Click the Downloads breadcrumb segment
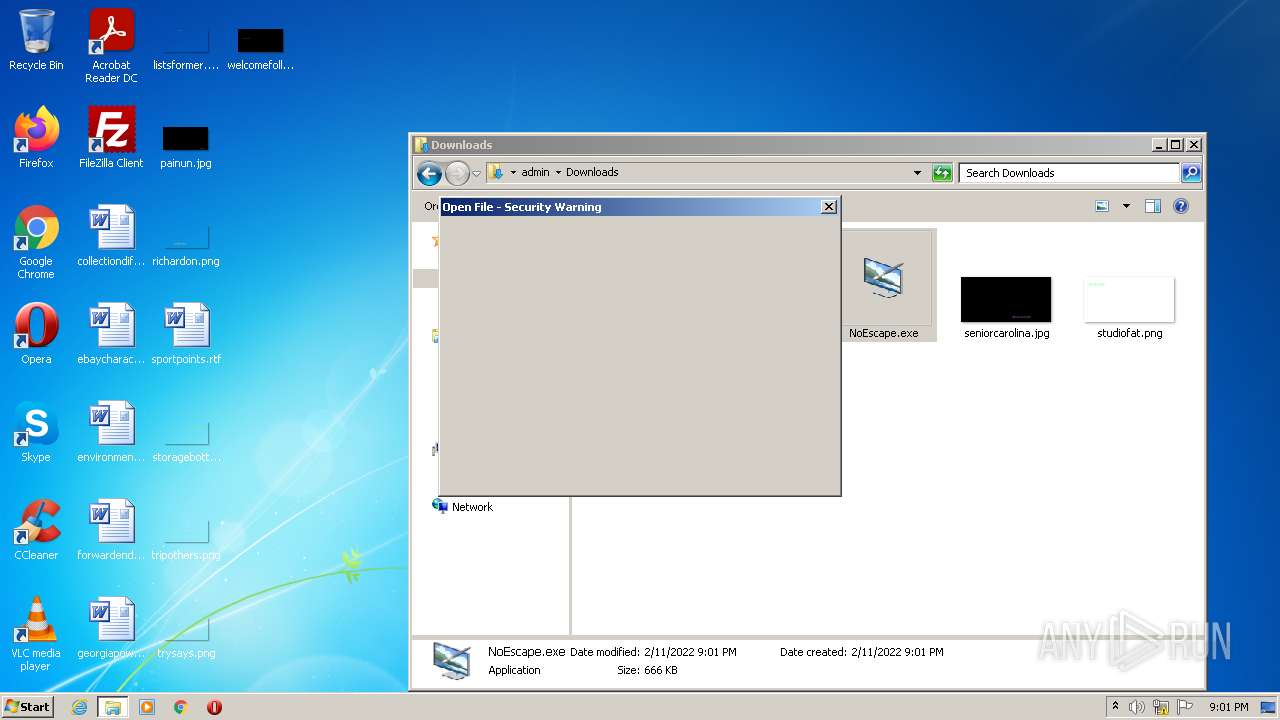The width and height of the screenshot is (1280, 720). (592, 172)
